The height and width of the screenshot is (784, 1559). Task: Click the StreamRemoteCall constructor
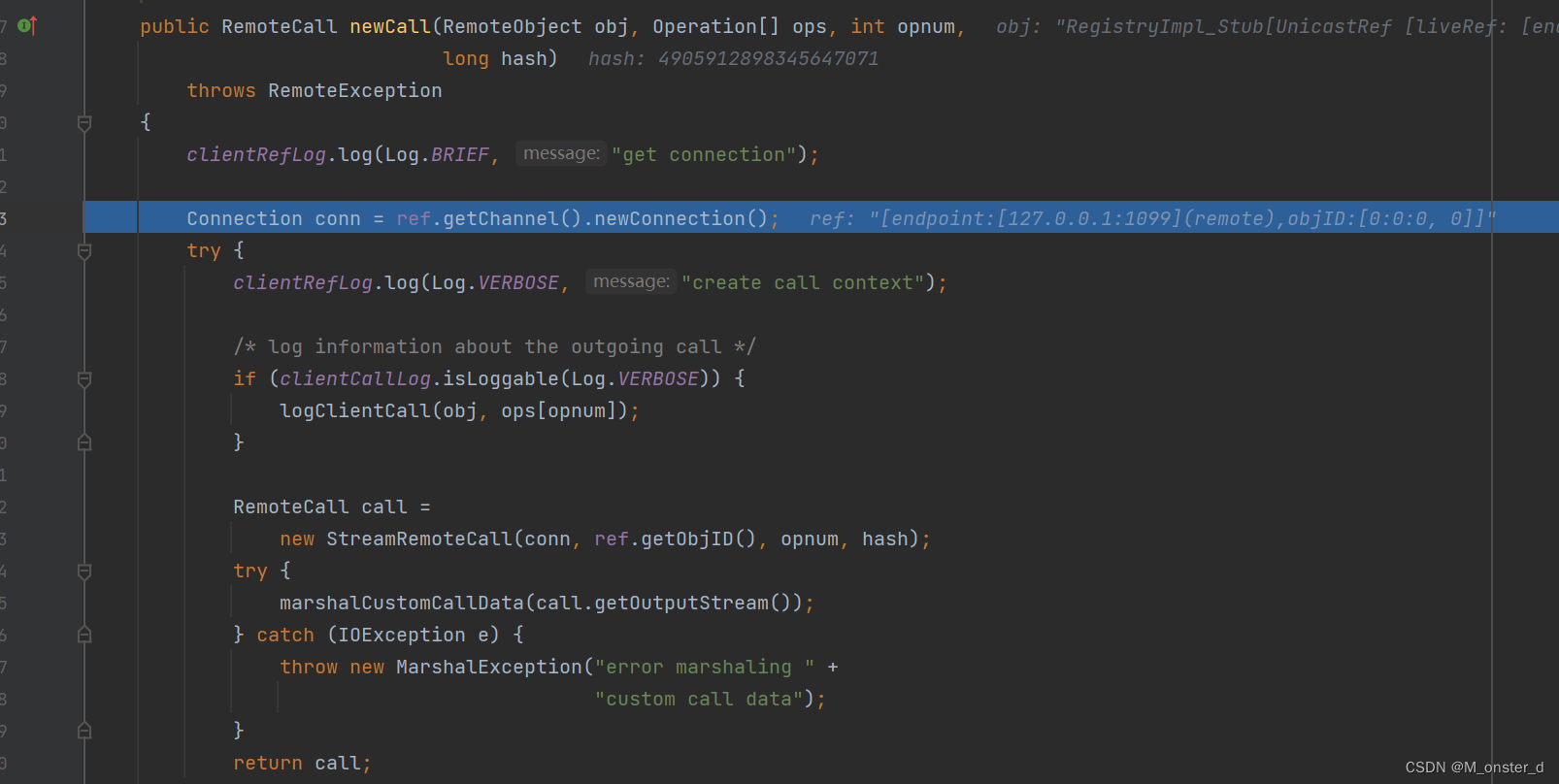(419, 539)
